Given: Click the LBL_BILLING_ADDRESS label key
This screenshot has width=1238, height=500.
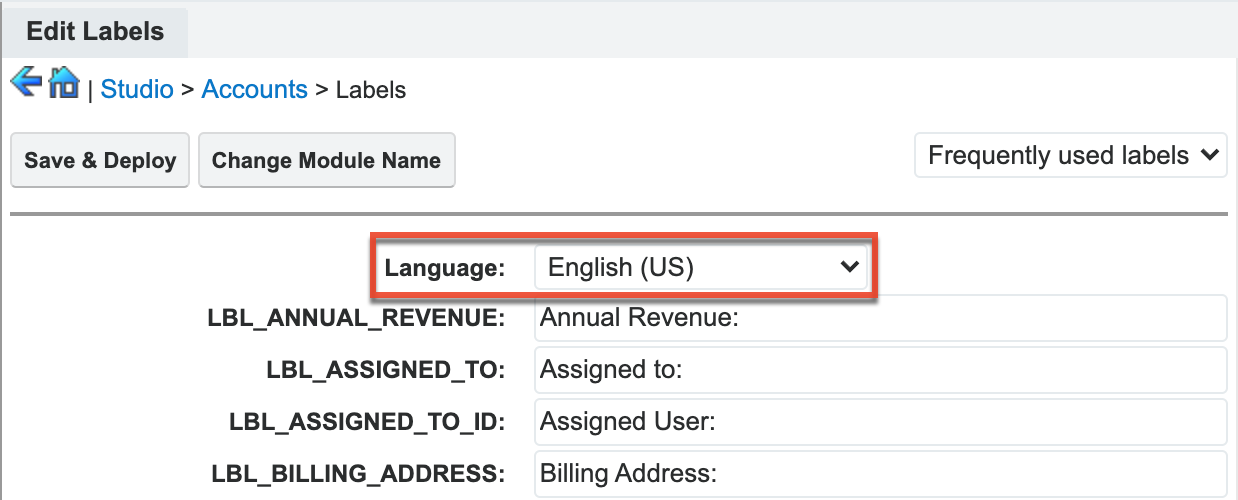Looking at the screenshot, I should click(358, 473).
